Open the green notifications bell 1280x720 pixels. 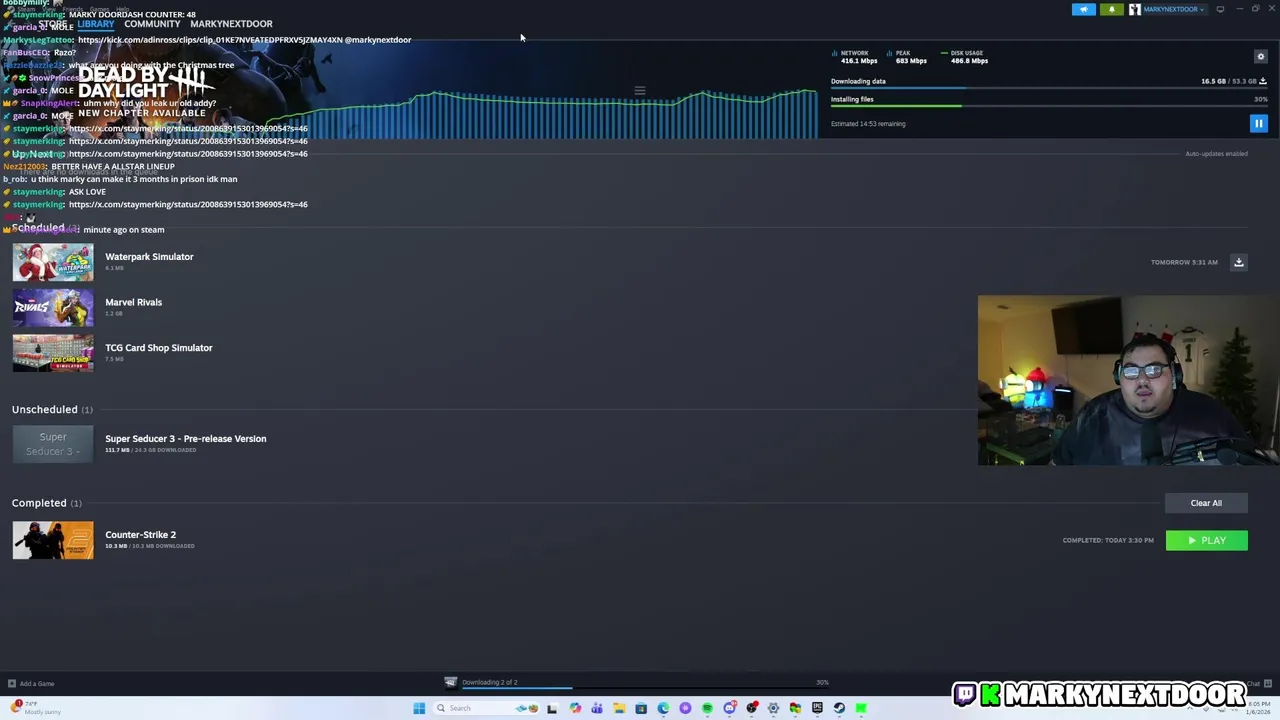(1111, 9)
